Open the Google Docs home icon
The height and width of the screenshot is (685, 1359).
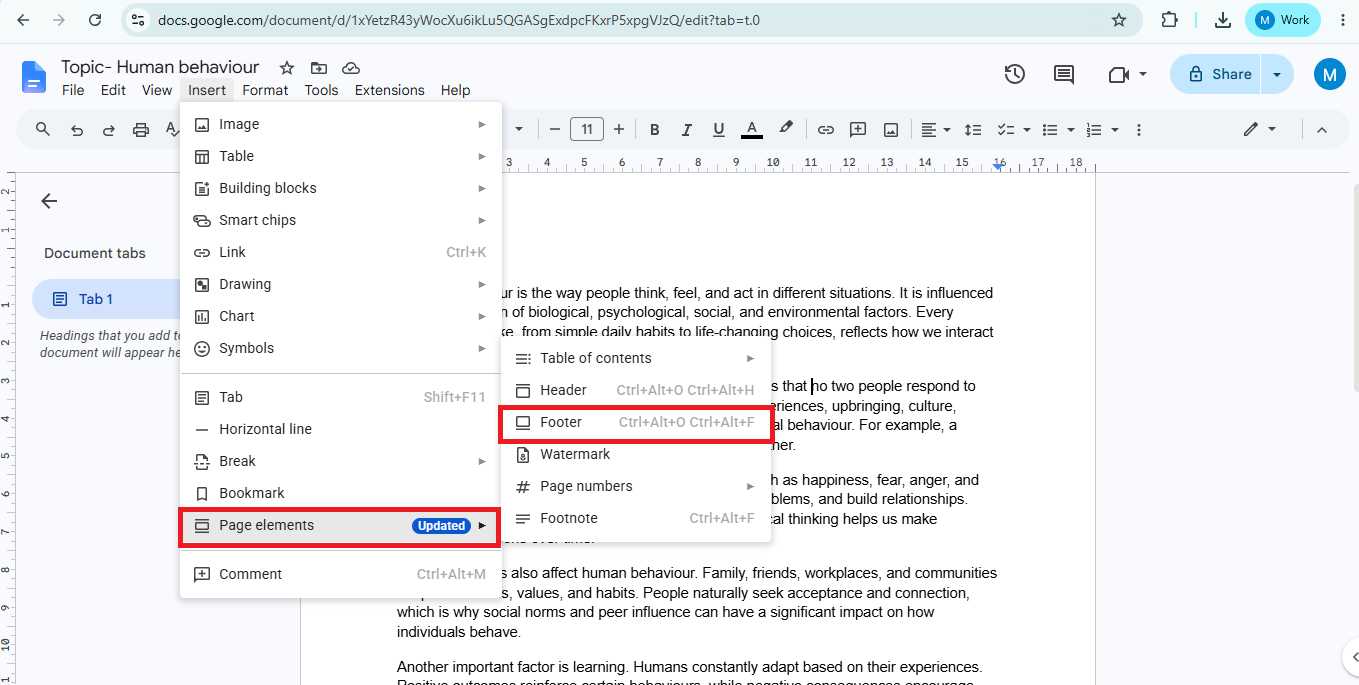point(34,77)
